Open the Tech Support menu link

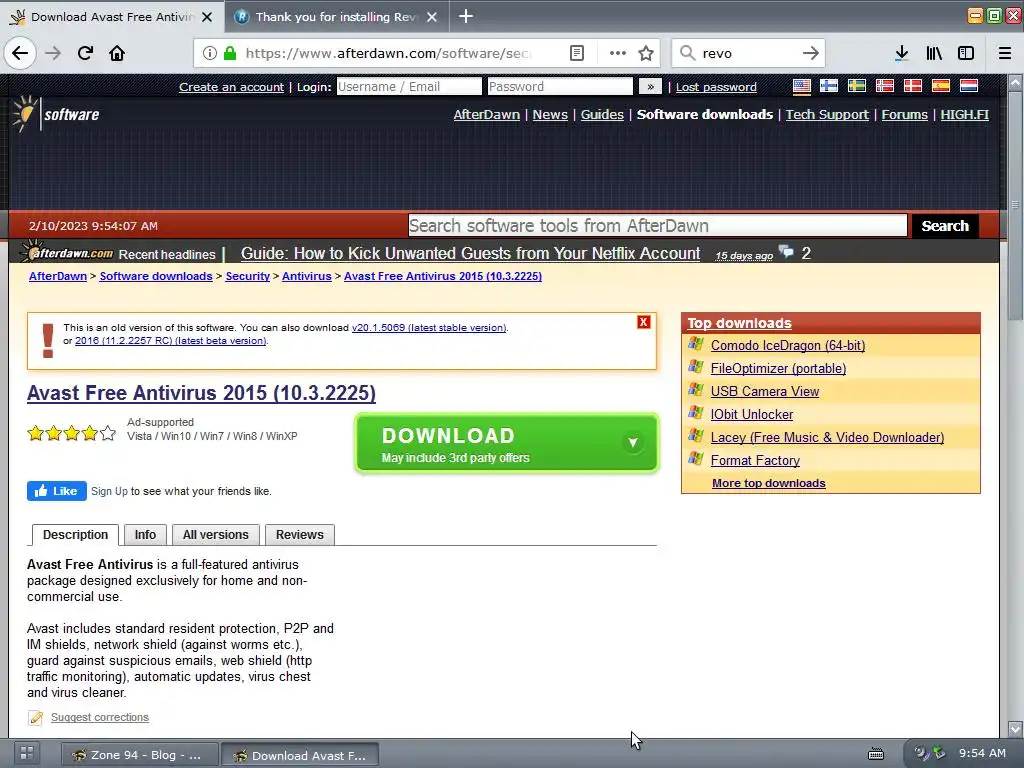[827, 114]
